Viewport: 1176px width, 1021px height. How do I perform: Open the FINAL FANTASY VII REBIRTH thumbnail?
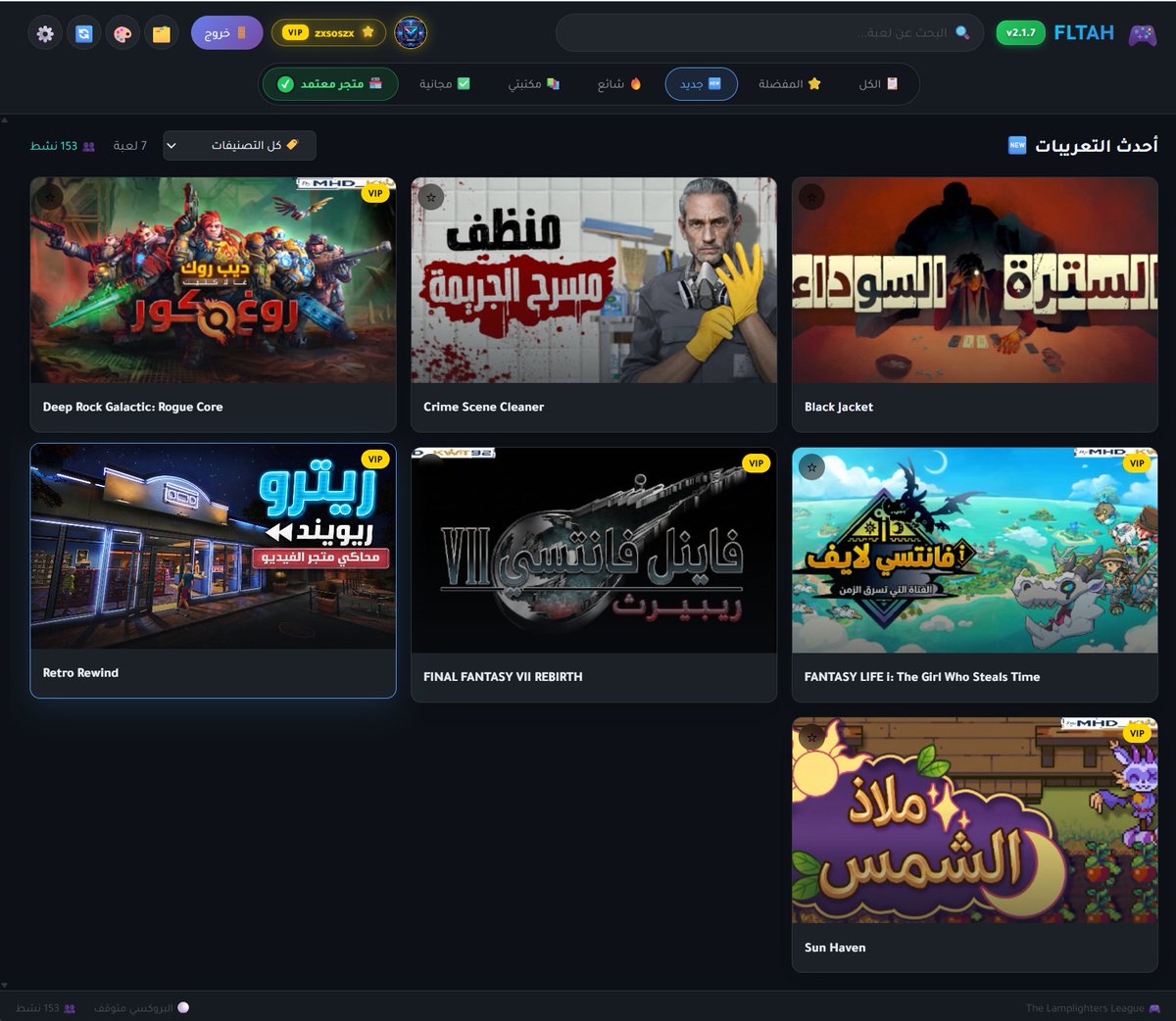pyautogui.click(x=594, y=551)
